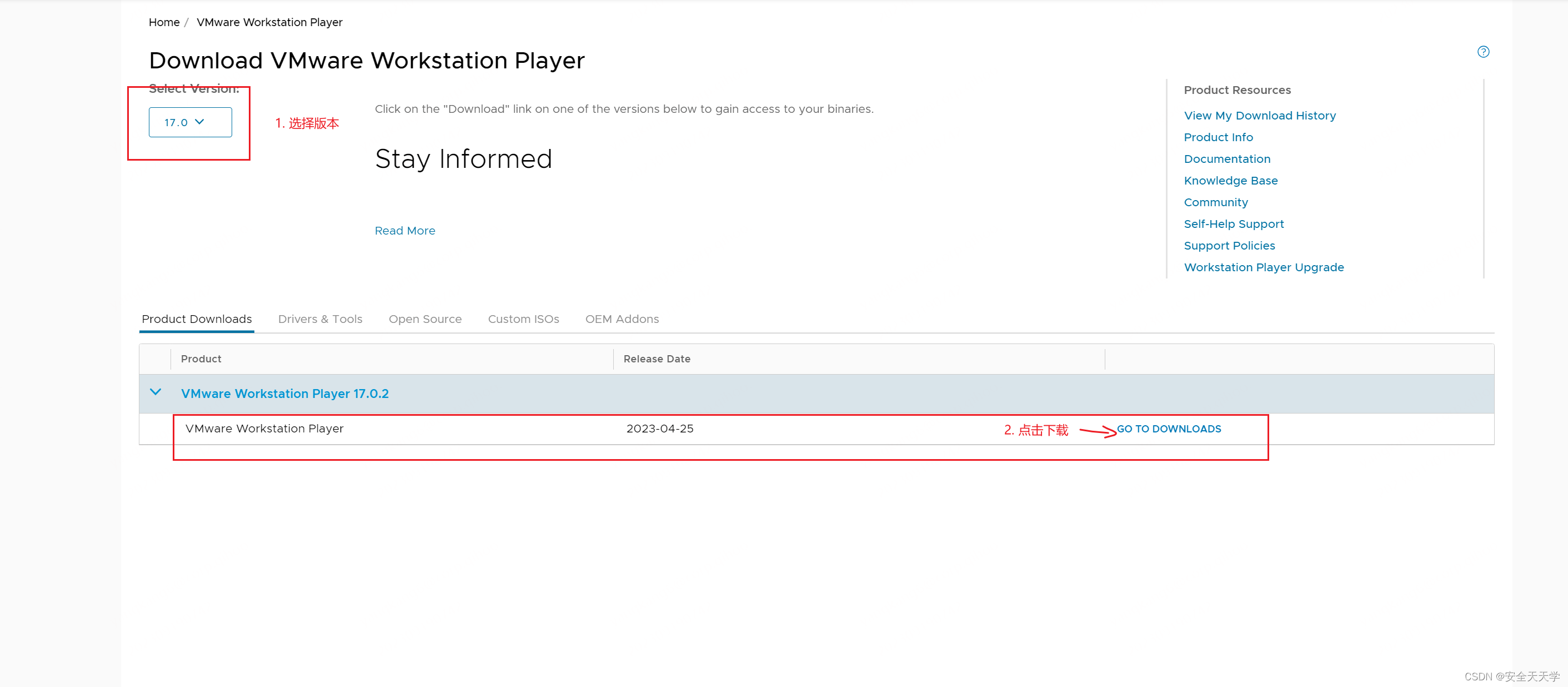Click the Stay Informed heading
This screenshot has height=687, width=1568.
(463, 160)
